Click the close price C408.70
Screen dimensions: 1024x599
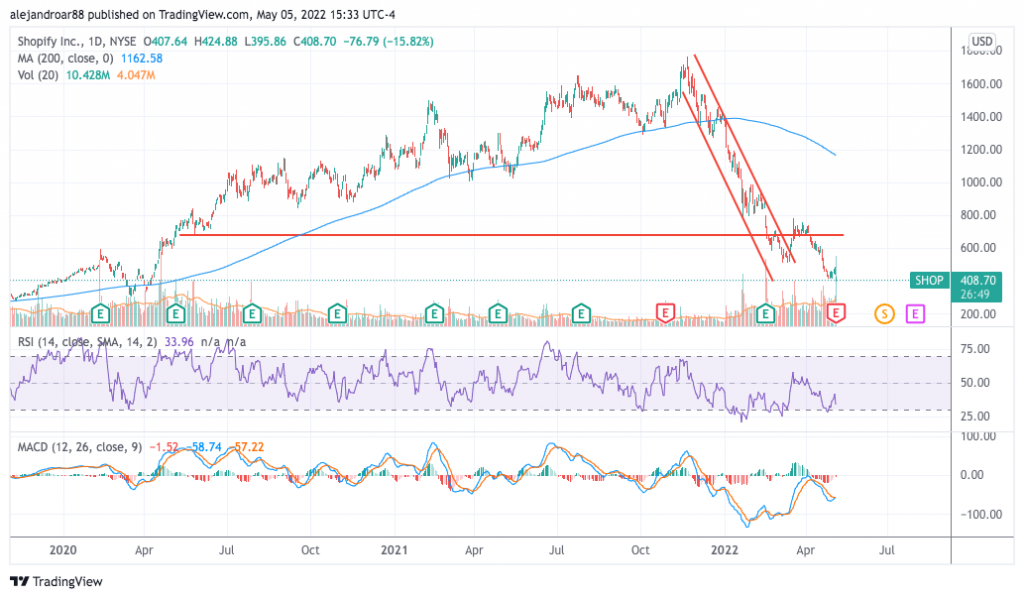click(315, 41)
